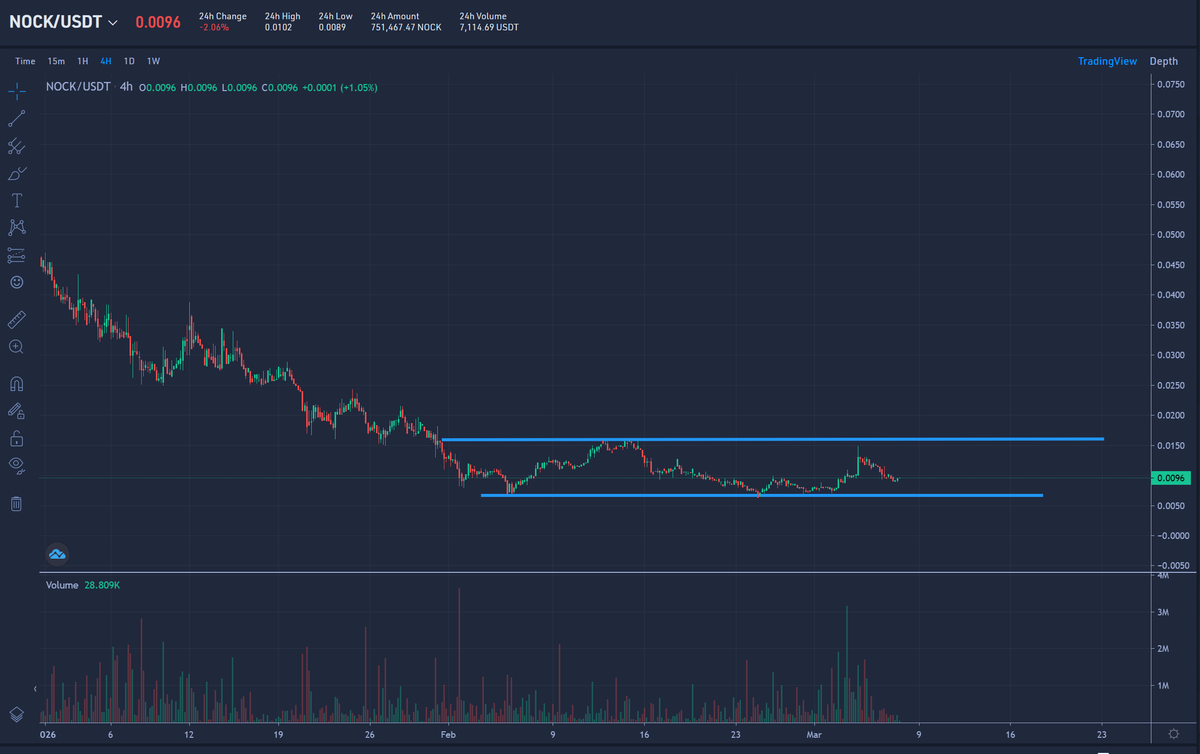Open the NOCK/USDT pair selector dropdown
Image resolution: width=1200 pixels, height=754 pixels.
63,22
